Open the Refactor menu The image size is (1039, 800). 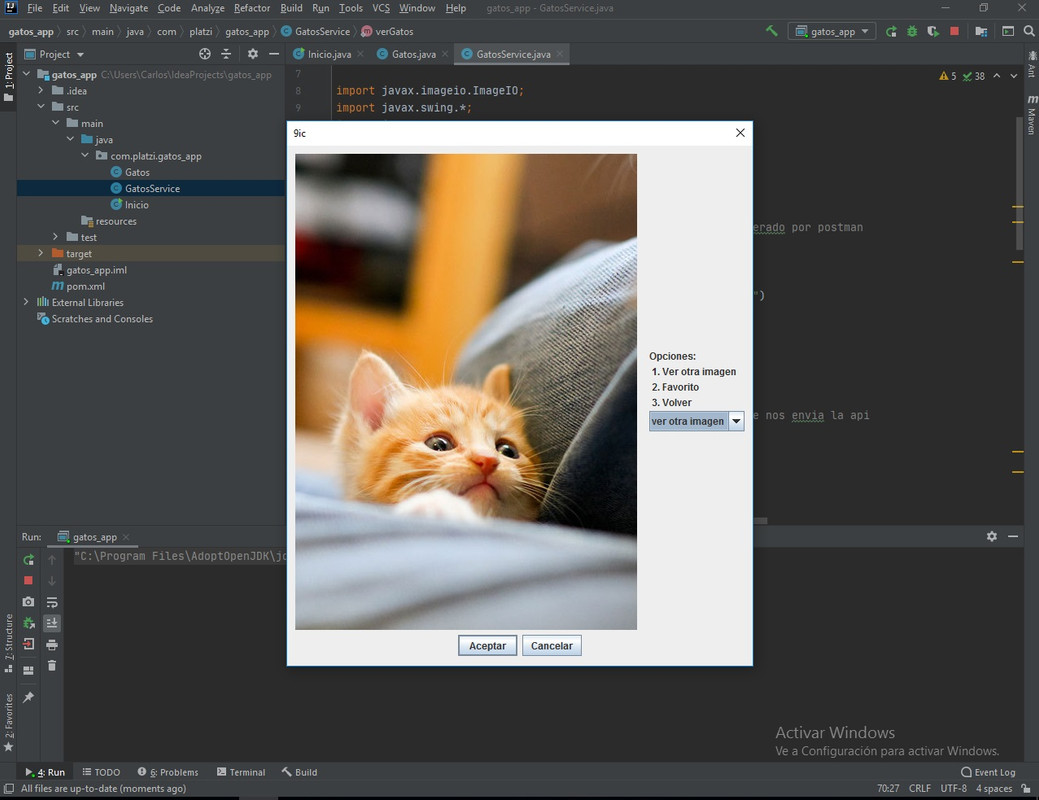tap(252, 8)
